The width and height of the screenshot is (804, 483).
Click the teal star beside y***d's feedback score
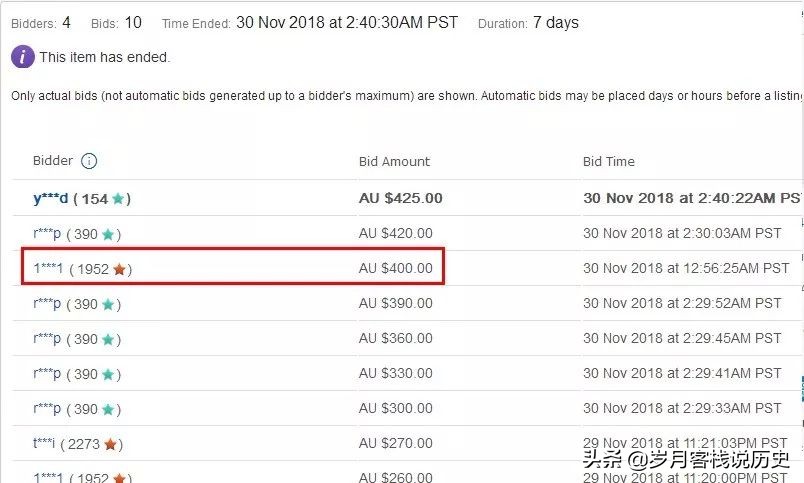click(x=118, y=199)
